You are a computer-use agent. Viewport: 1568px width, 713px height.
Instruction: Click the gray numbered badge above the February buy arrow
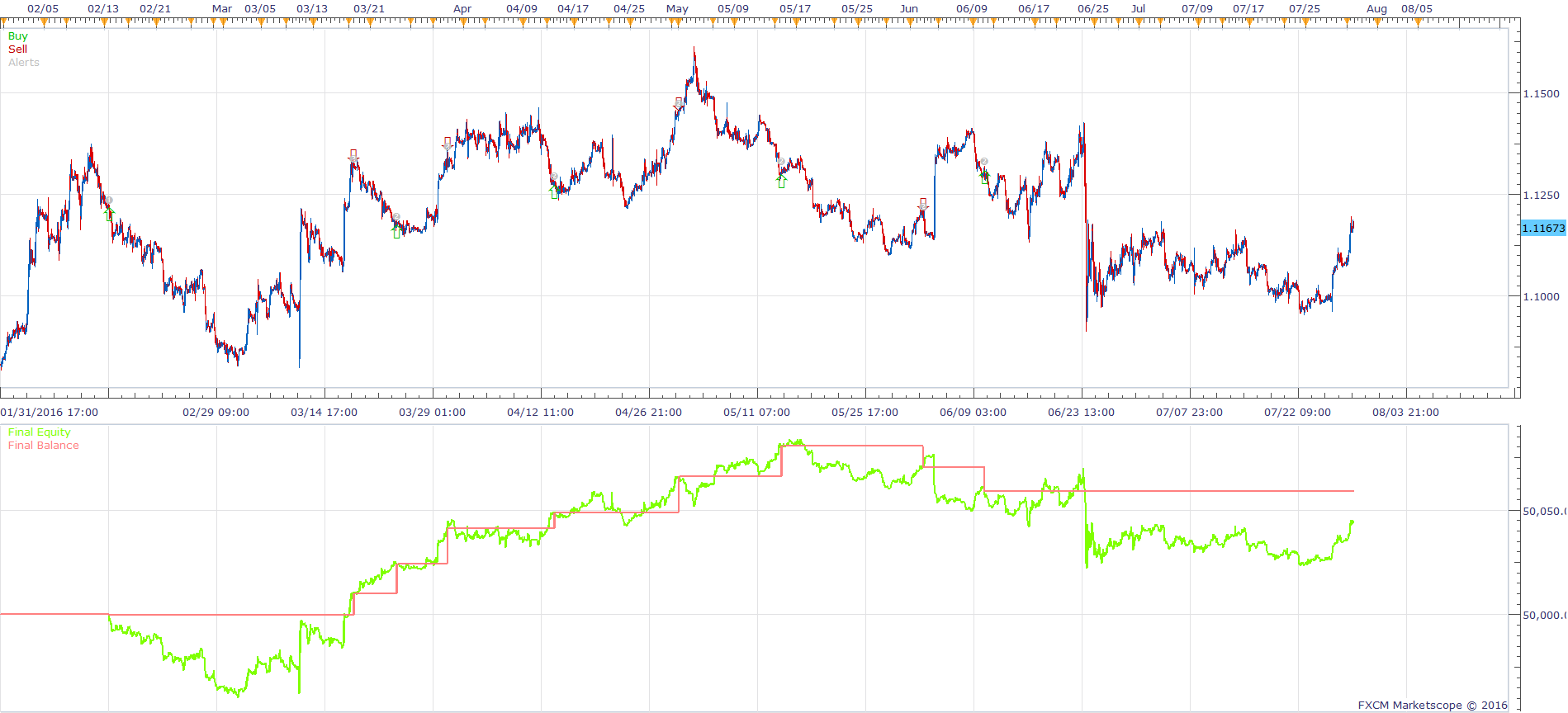click(x=108, y=201)
